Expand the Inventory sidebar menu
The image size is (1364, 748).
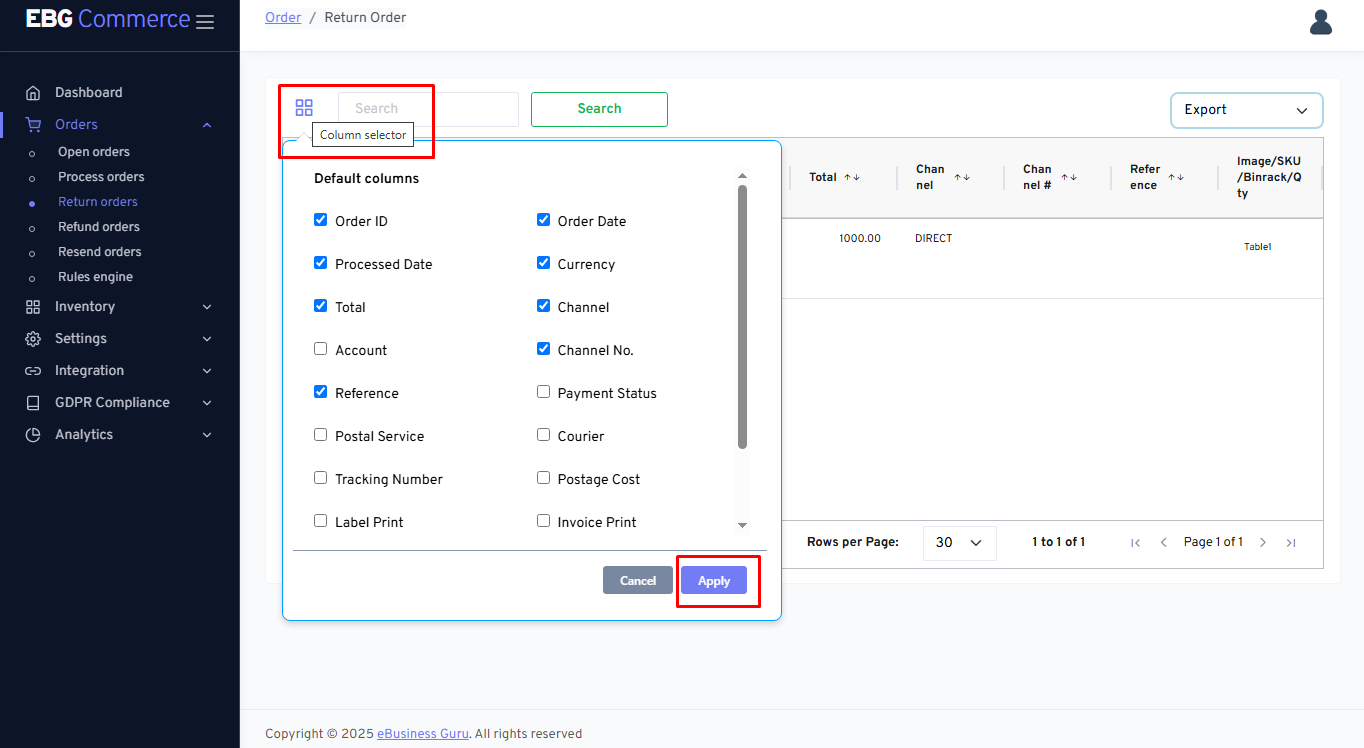point(119,307)
